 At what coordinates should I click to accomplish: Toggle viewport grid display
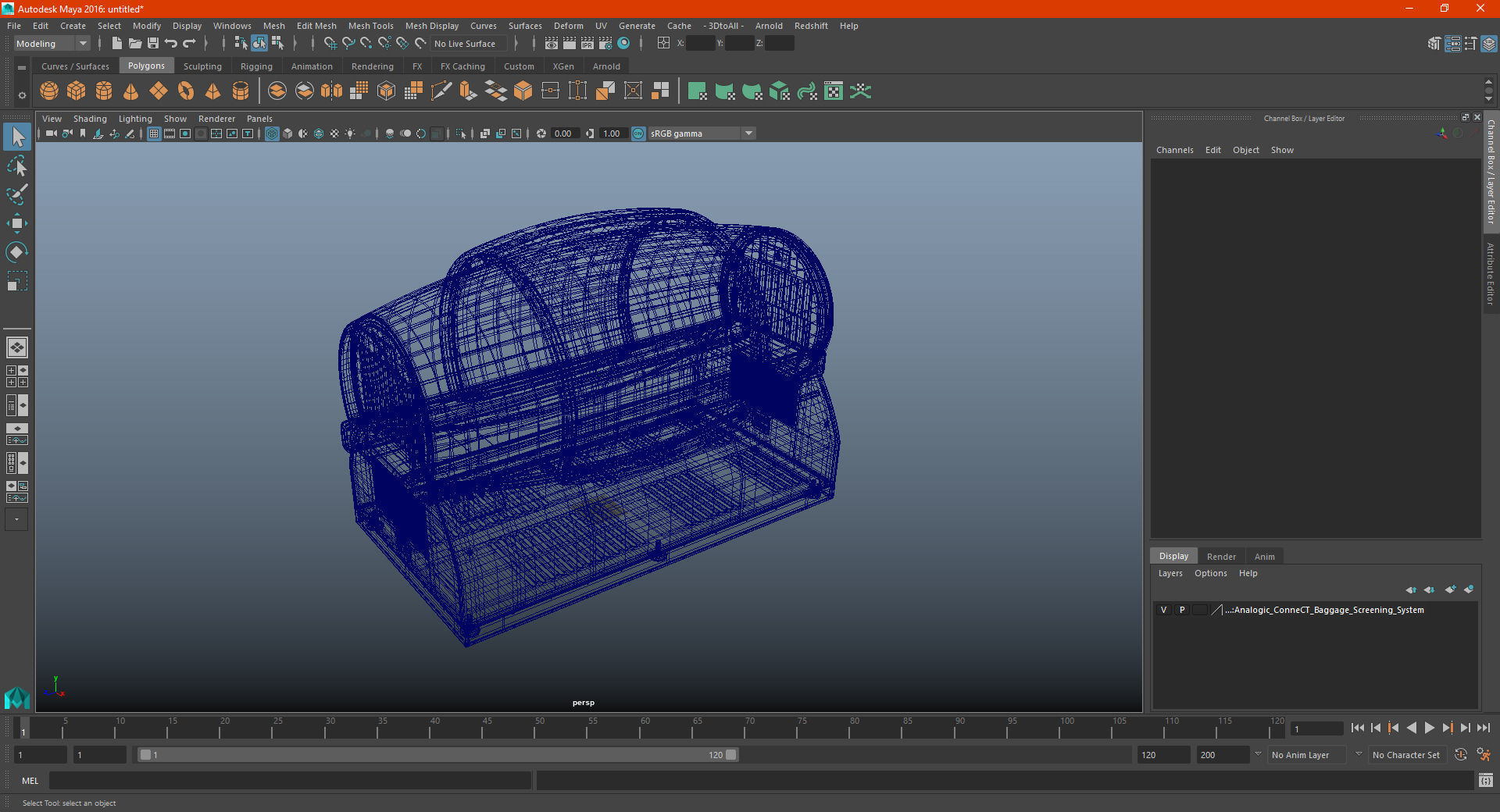(154, 134)
